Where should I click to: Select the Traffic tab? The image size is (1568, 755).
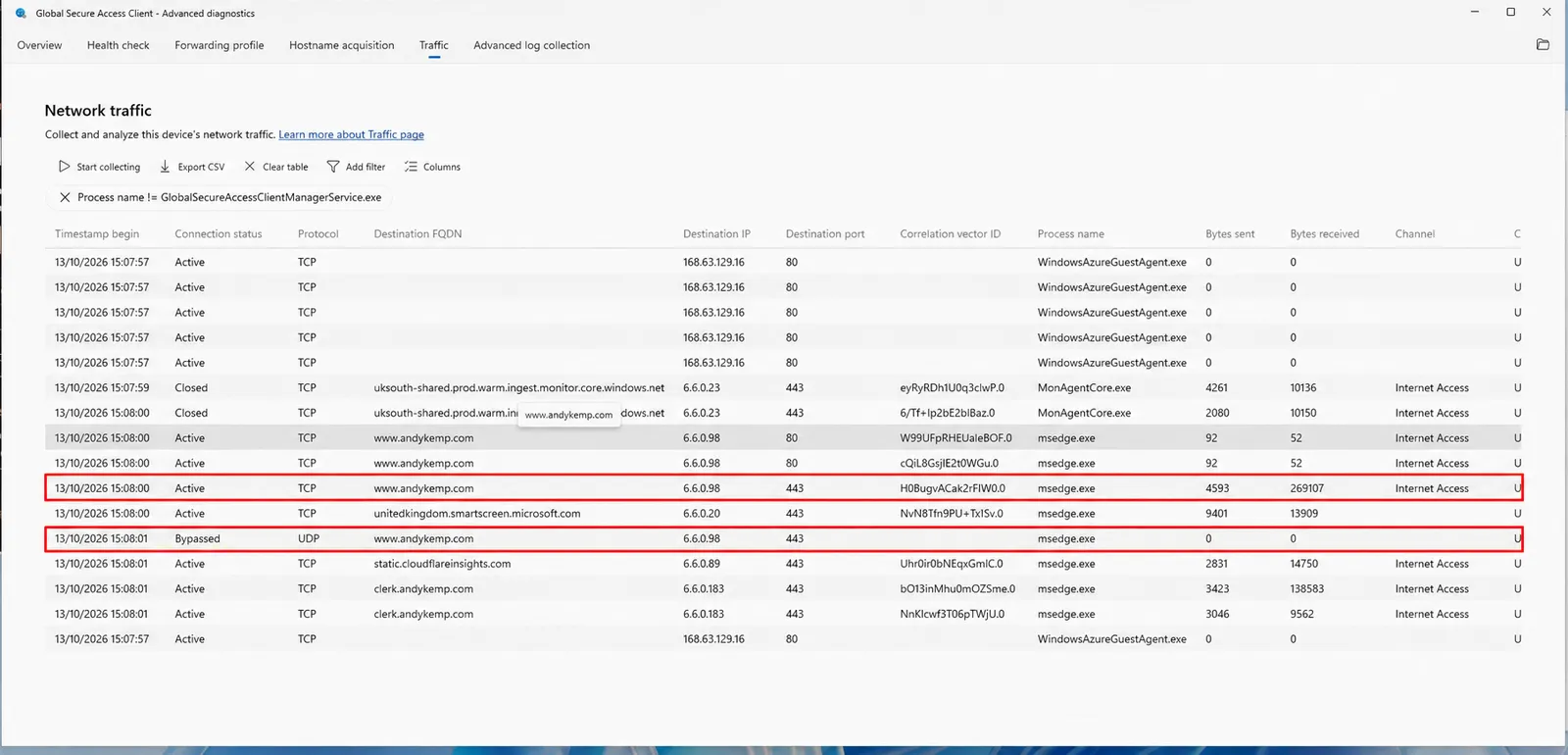point(434,45)
